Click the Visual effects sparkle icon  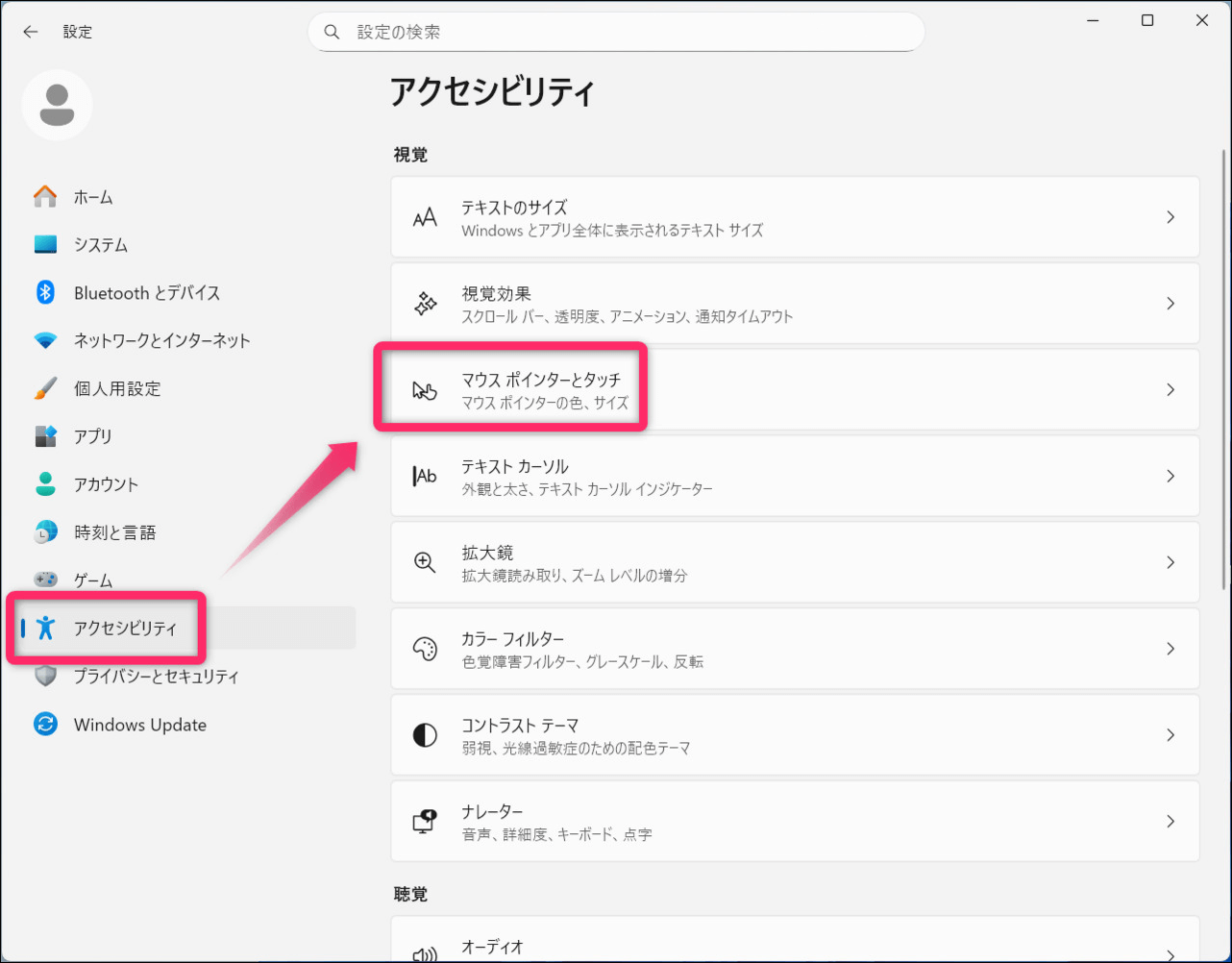tap(425, 304)
